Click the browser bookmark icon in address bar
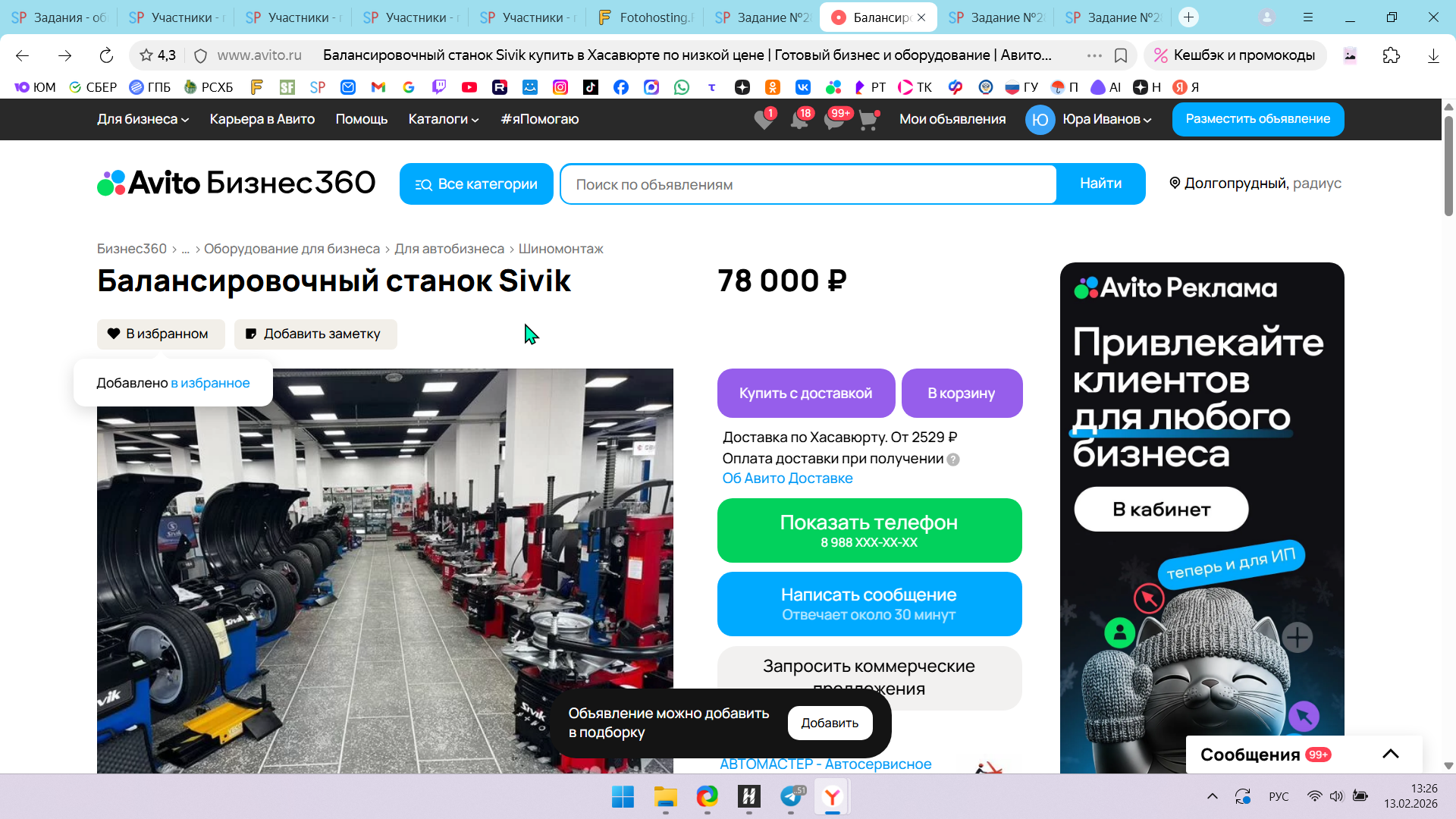Image resolution: width=1456 pixels, height=819 pixels. click(1121, 55)
